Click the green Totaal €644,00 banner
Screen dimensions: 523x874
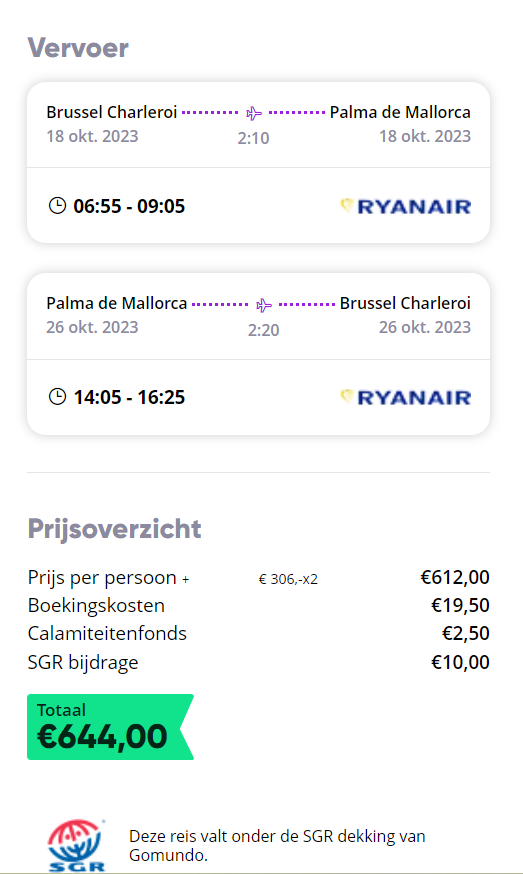pyautogui.click(x=110, y=727)
